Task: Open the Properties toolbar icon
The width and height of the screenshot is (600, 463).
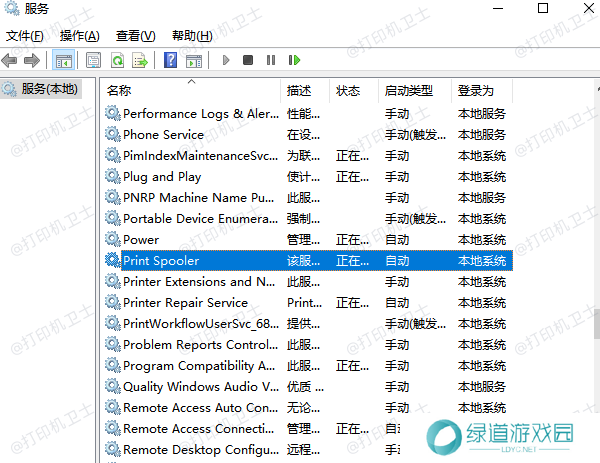Action: click(93, 60)
